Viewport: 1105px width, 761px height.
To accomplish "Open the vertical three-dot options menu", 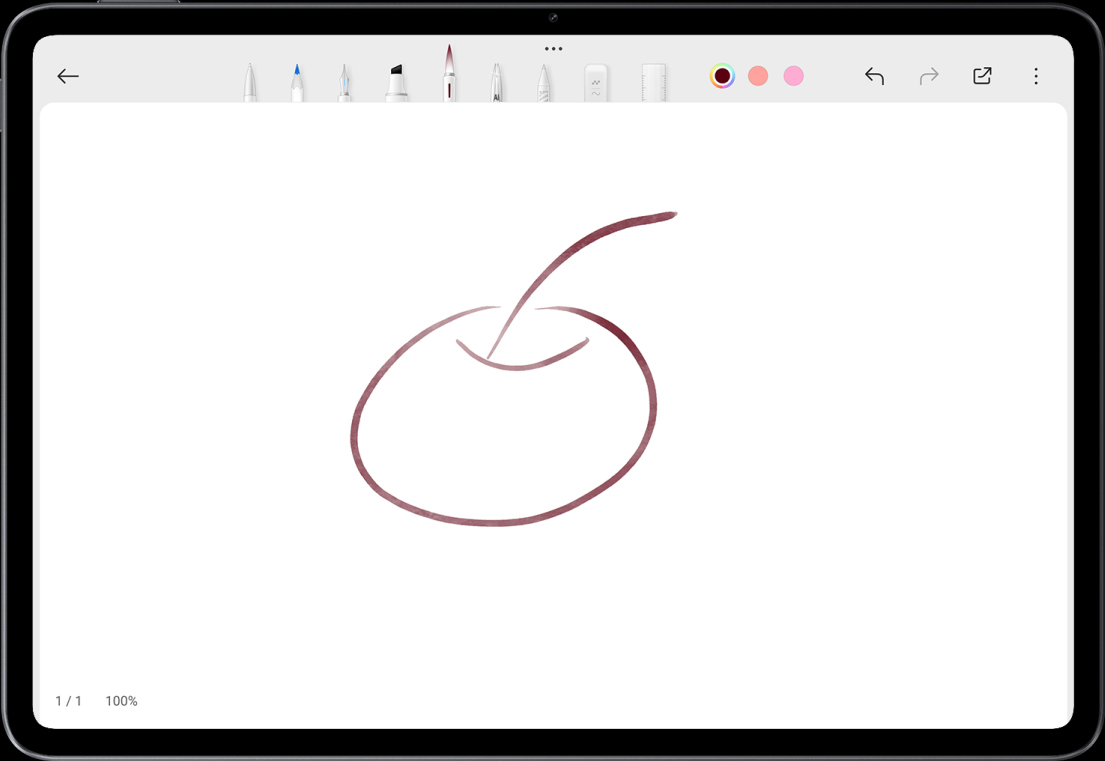I will (1036, 76).
